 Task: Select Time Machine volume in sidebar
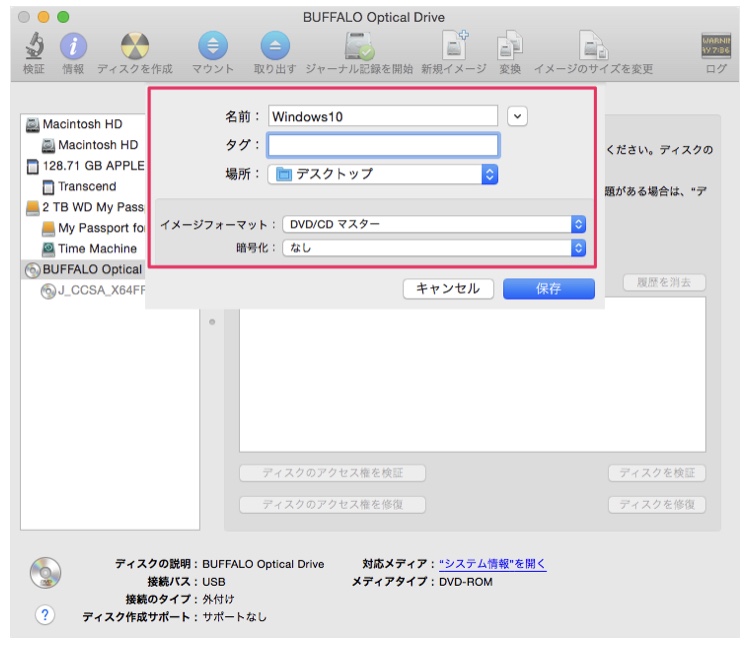96,249
